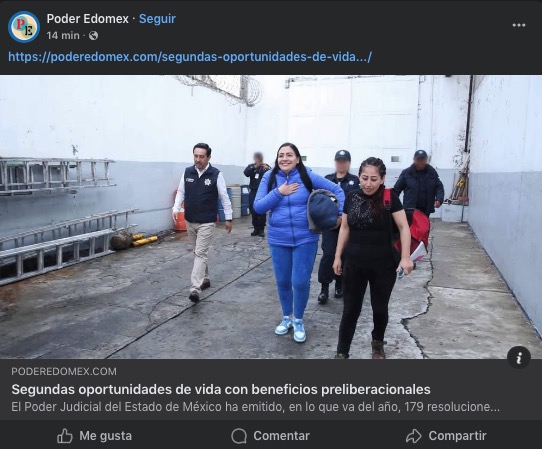The width and height of the screenshot is (542, 449).
Task: Click the share arrow icon
Action: point(413,436)
